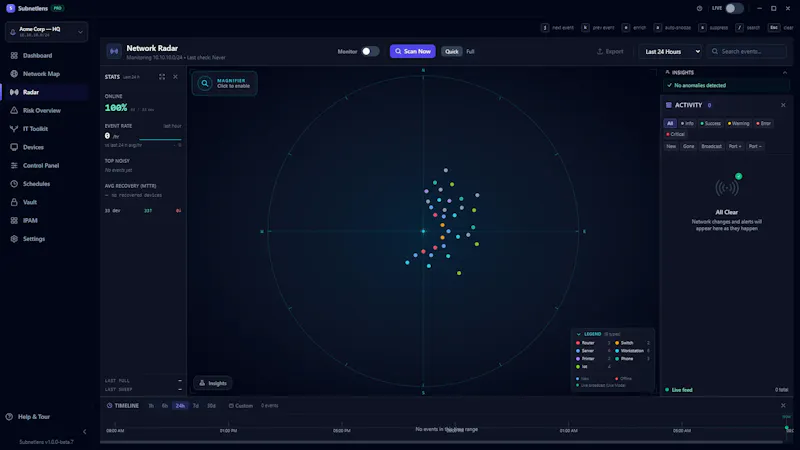Image resolution: width=800 pixels, height=450 pixels.
Task: Toggle the LIVE switch
Action: tap(734, 8)
